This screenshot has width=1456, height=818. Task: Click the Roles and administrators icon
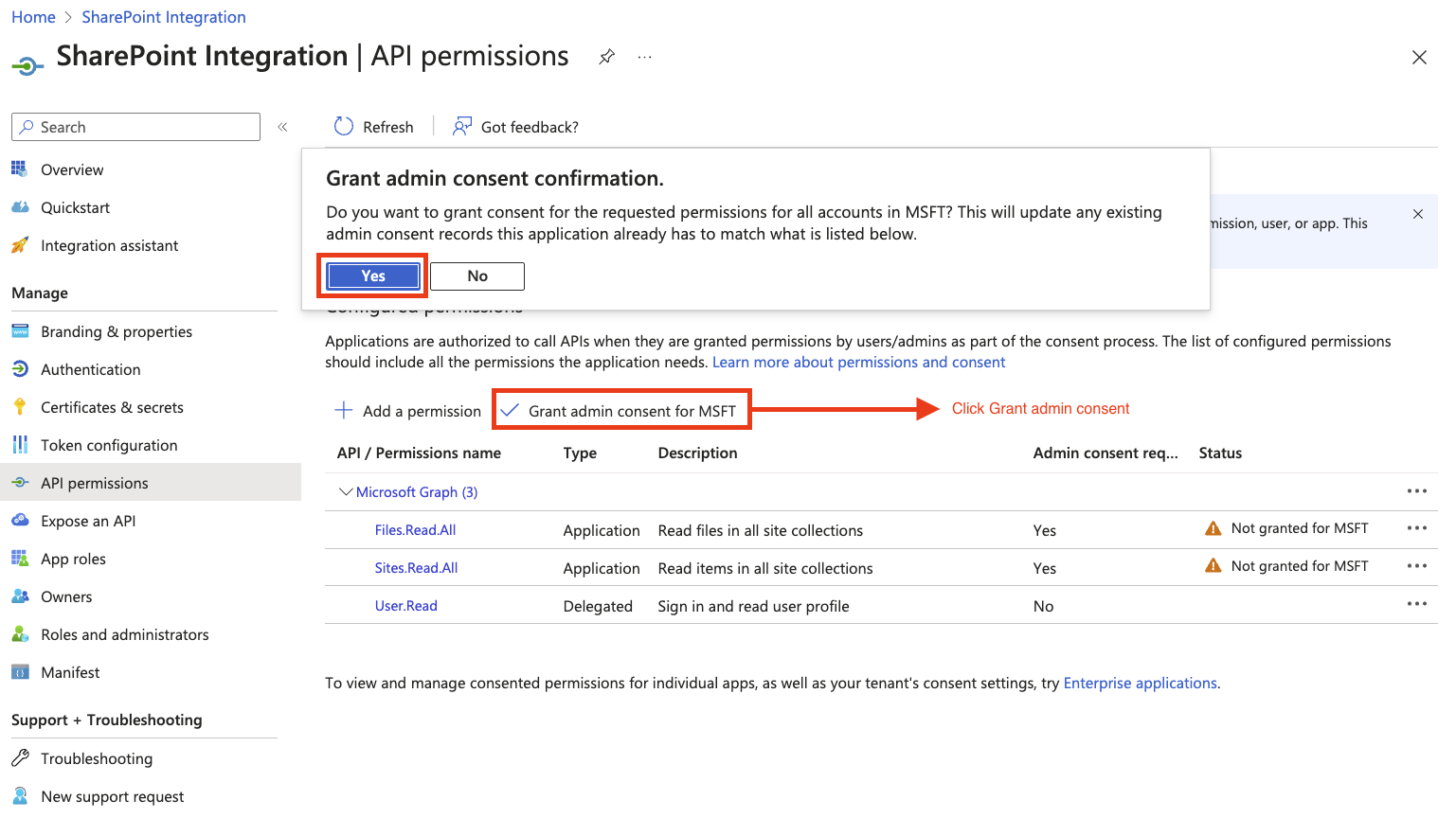[x=20, y=634]
